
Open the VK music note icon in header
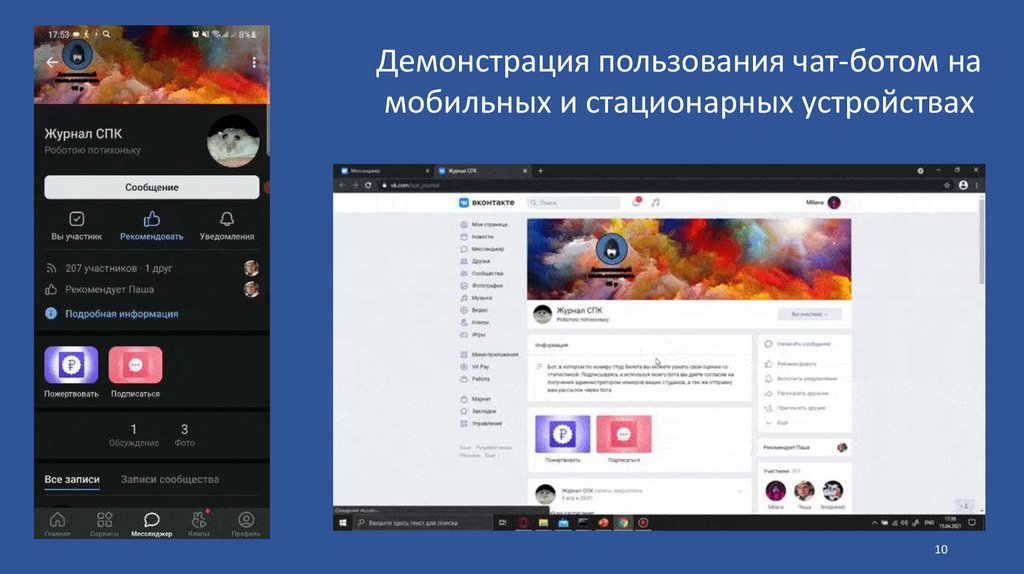pos(655,202)
